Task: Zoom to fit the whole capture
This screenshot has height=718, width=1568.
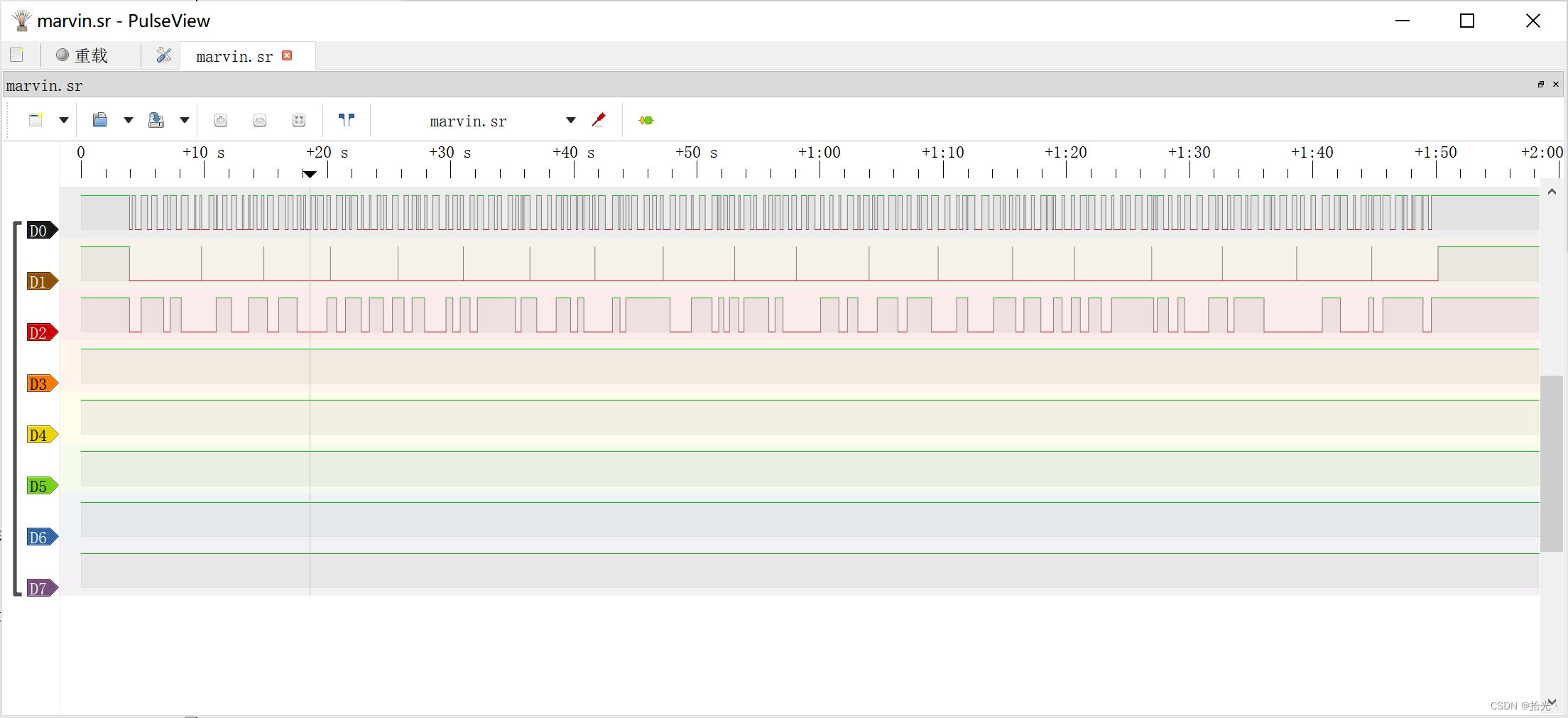Action: click(x=299, y=120)
